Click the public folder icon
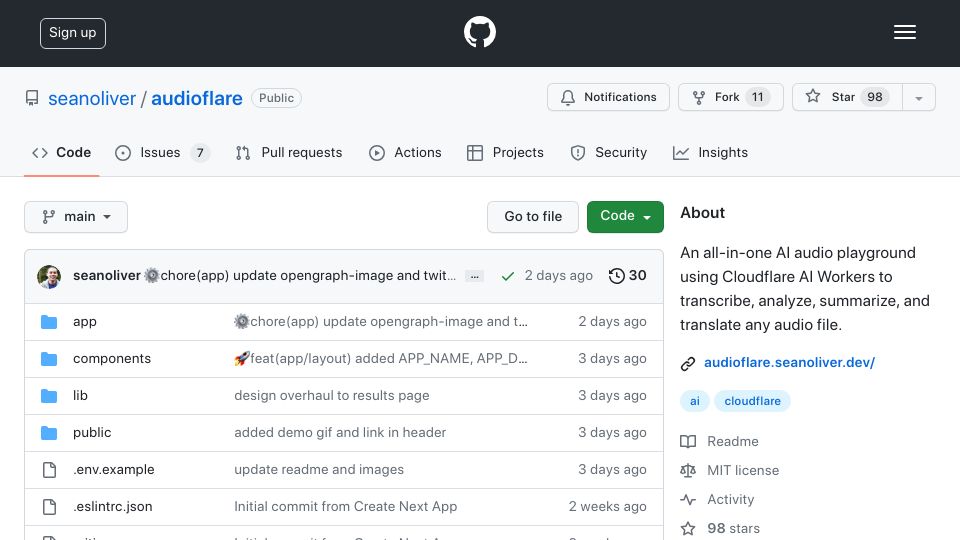This screenshot has height=540, width=960. click(49, 433)
